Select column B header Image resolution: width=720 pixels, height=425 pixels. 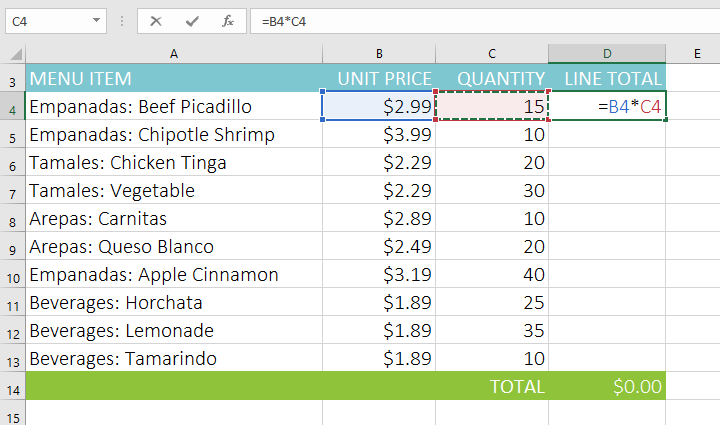click(379, 53)
